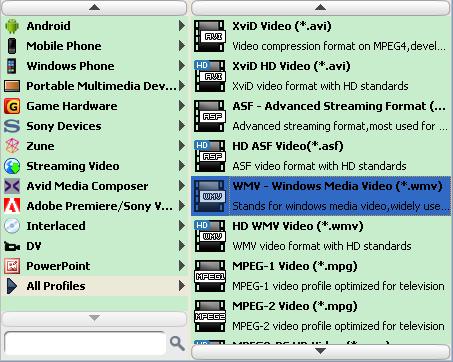Choose XviD HD Video (*.avi) format

pyautogui.click(x=321, y=76)
